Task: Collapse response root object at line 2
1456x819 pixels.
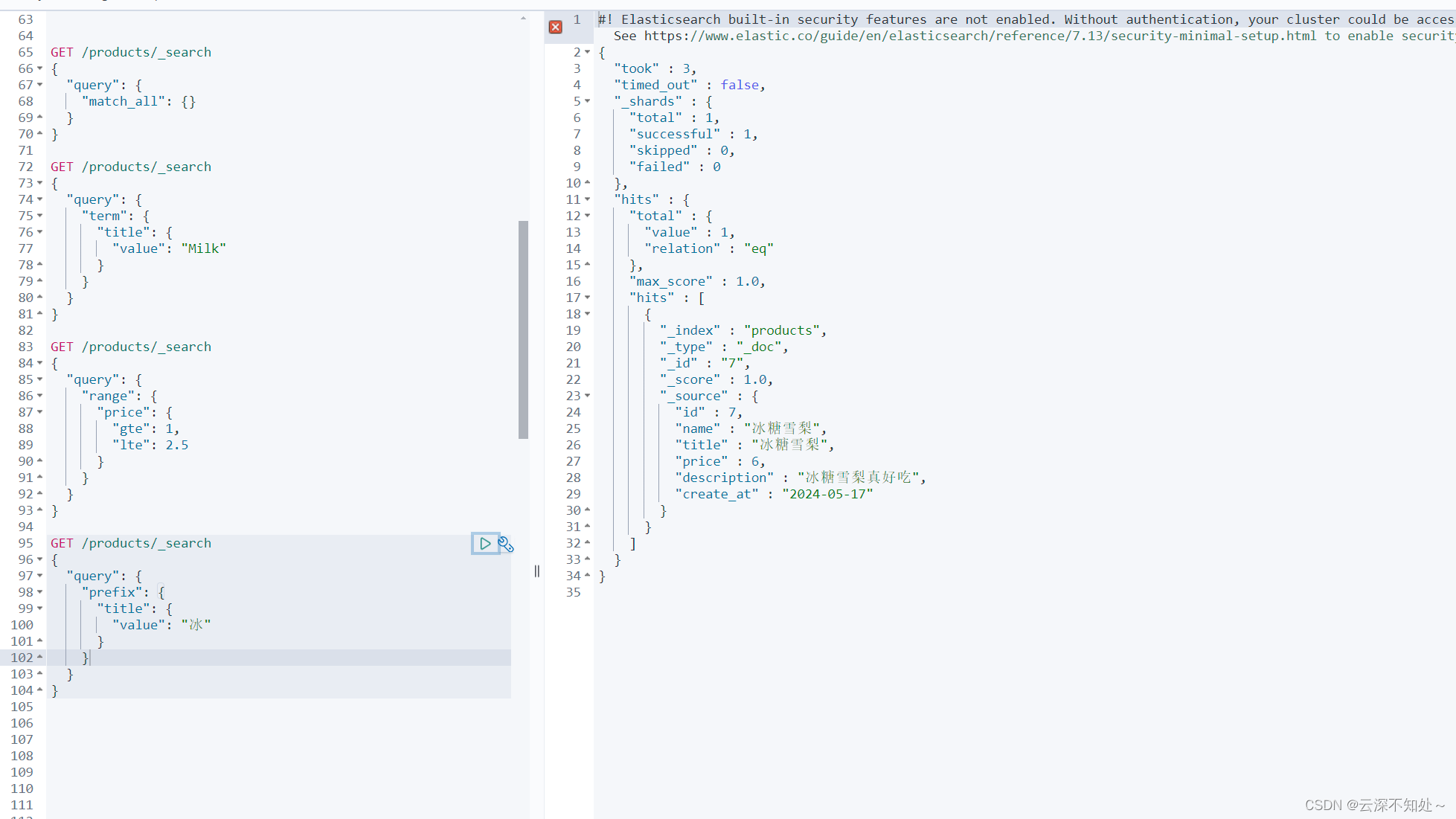Action: 587,52
